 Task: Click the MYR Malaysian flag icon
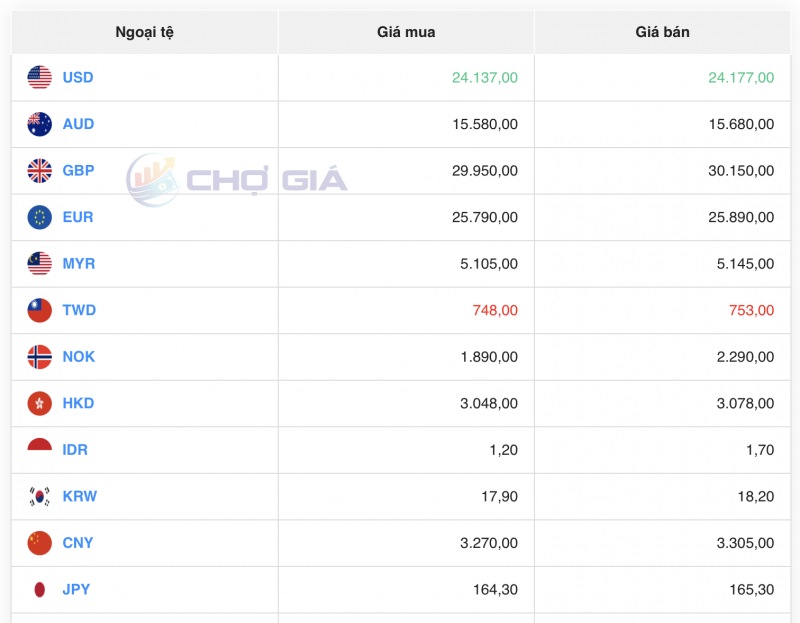pos(38,263)
